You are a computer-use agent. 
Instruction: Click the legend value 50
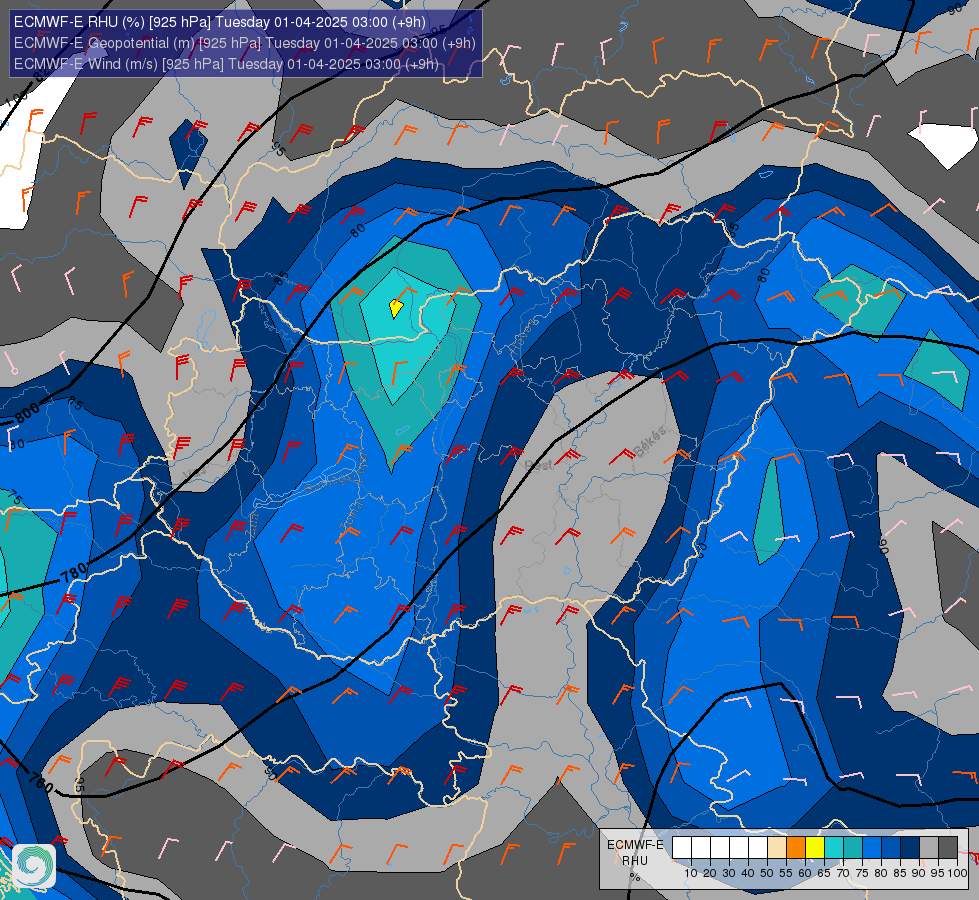coord(767,873)
